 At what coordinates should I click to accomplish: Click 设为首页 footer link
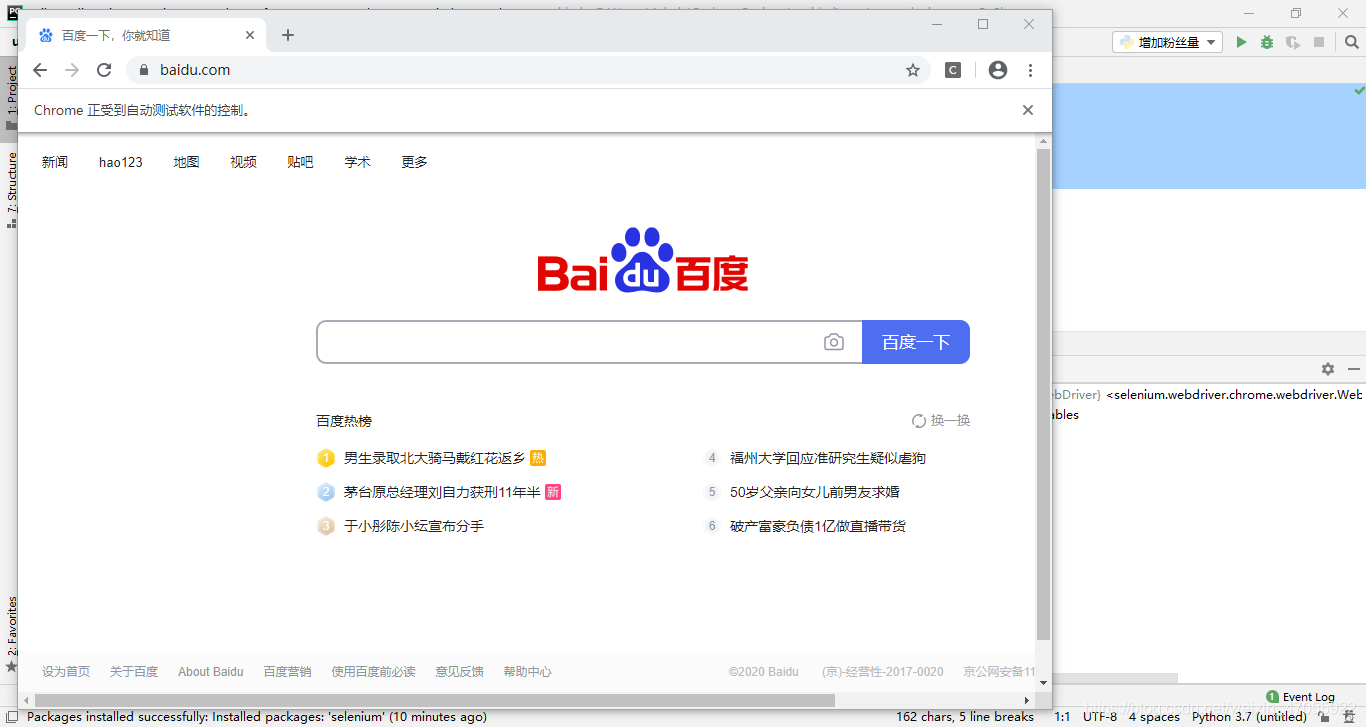(x=66, y=672)
